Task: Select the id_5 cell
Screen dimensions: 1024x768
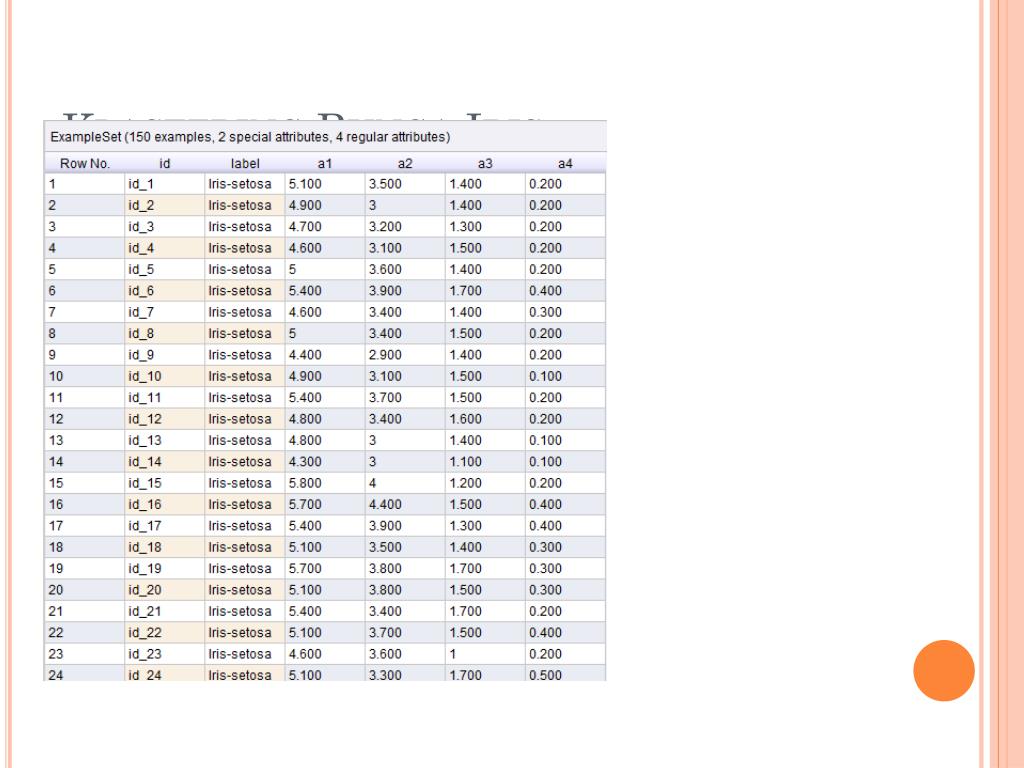Action: tap(165, 270)
